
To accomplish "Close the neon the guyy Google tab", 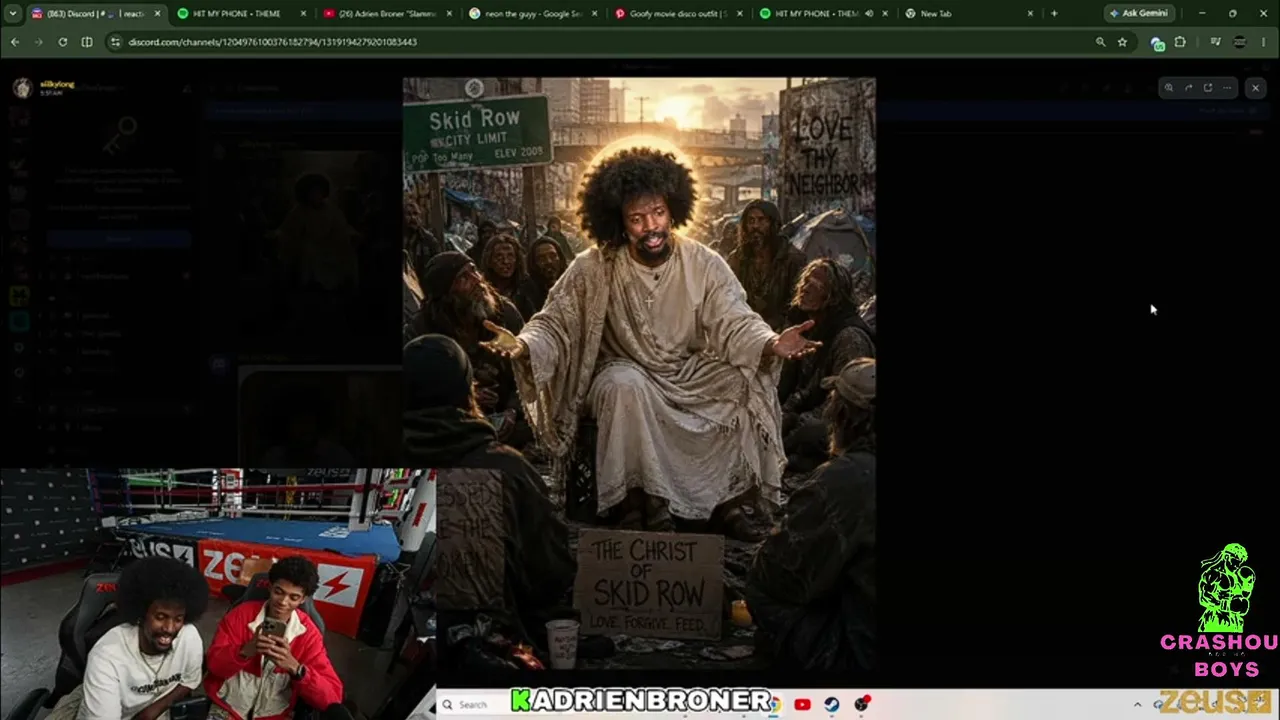I will (x=595, y=14).
